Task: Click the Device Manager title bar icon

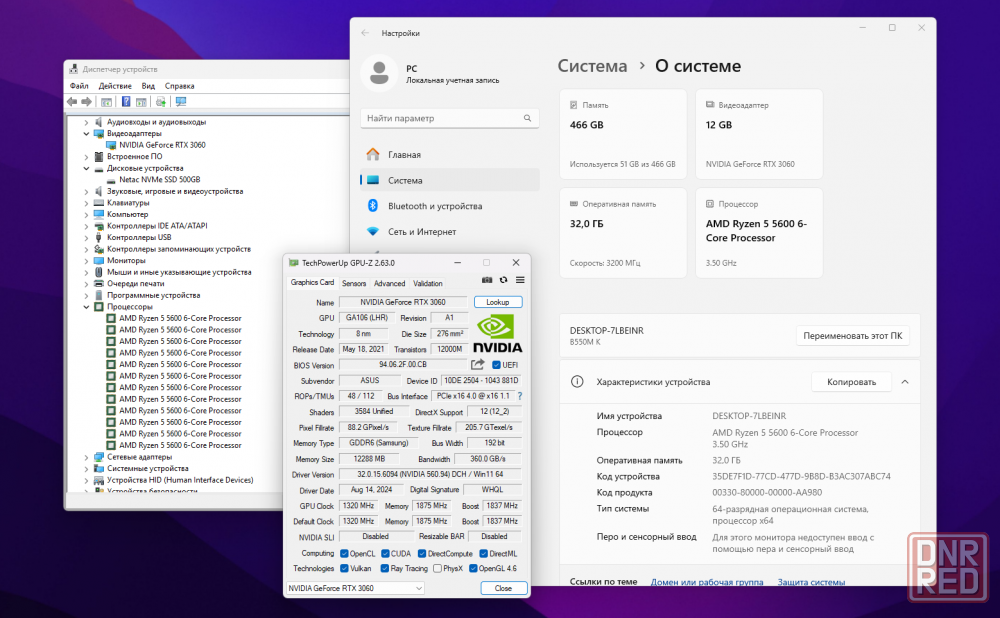Action: [73, 69]
